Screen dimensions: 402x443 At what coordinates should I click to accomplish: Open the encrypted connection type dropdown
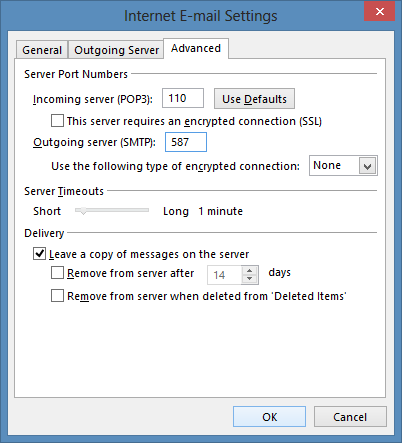pos(343,165)
